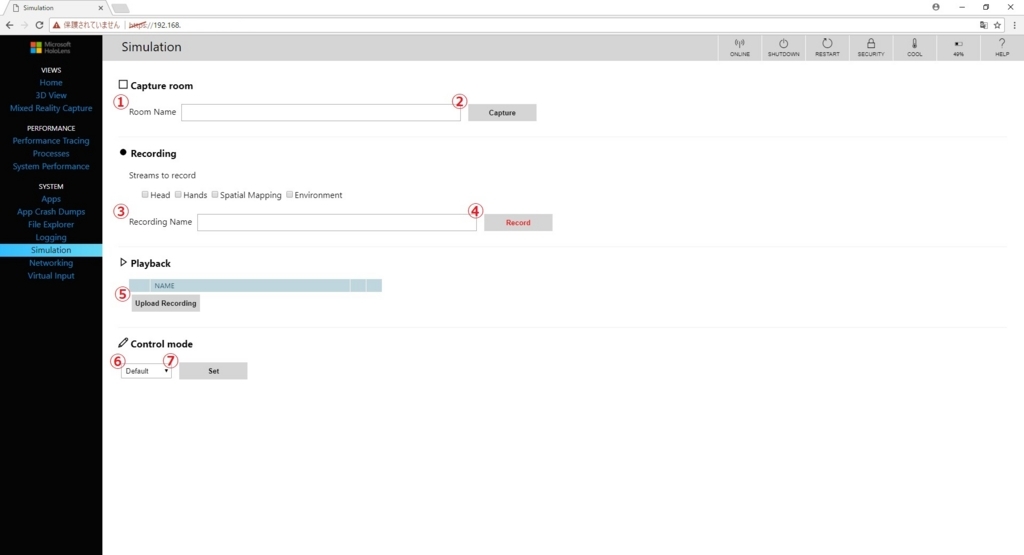Open the Networking page
Image resolution: width=1024 pixels, height=555 pixels.
pyautogui.click(x=51, y=263)
